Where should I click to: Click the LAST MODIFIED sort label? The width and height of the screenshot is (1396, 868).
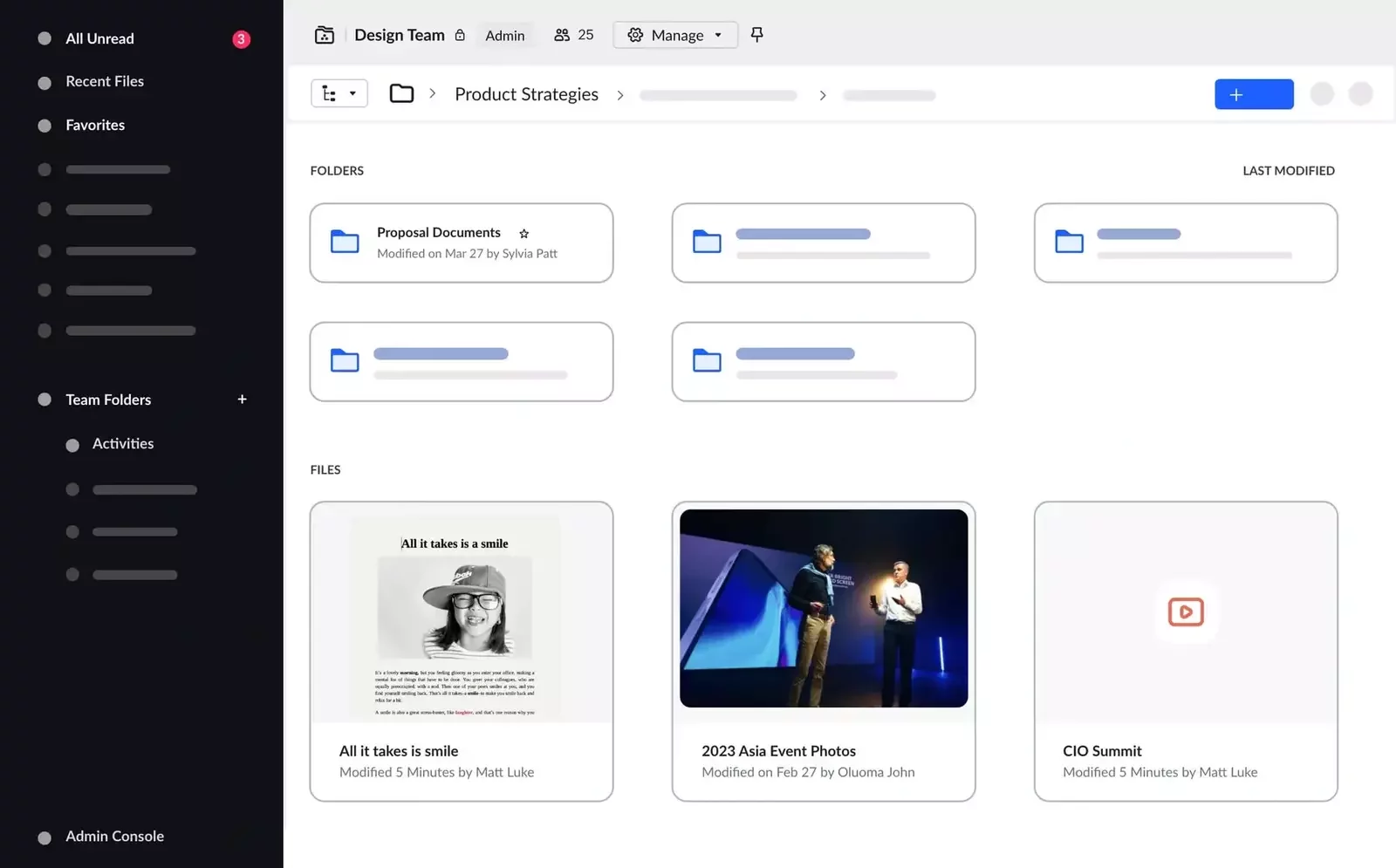point(1289,171)
